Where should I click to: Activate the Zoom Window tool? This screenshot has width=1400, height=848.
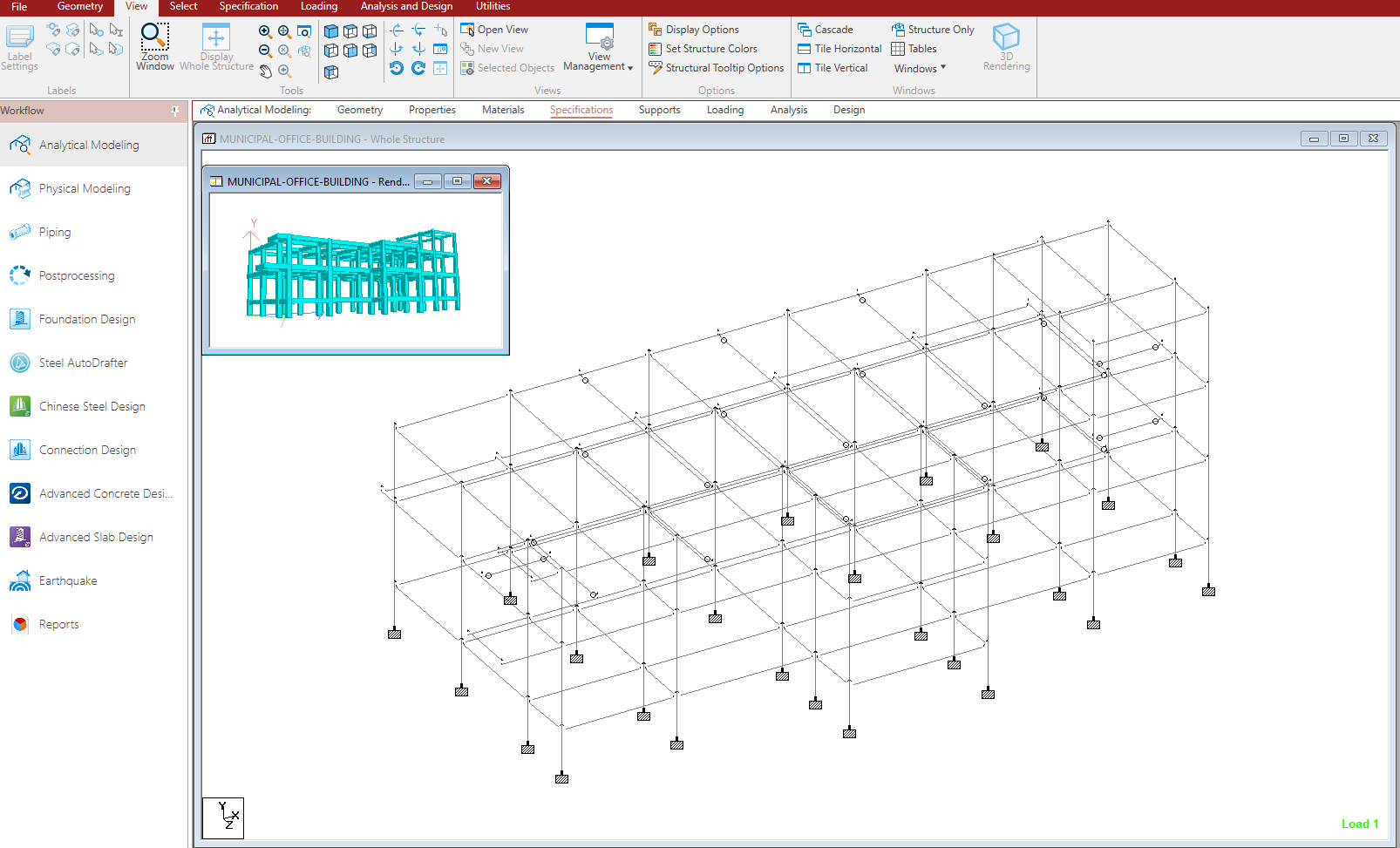[154, 47]
